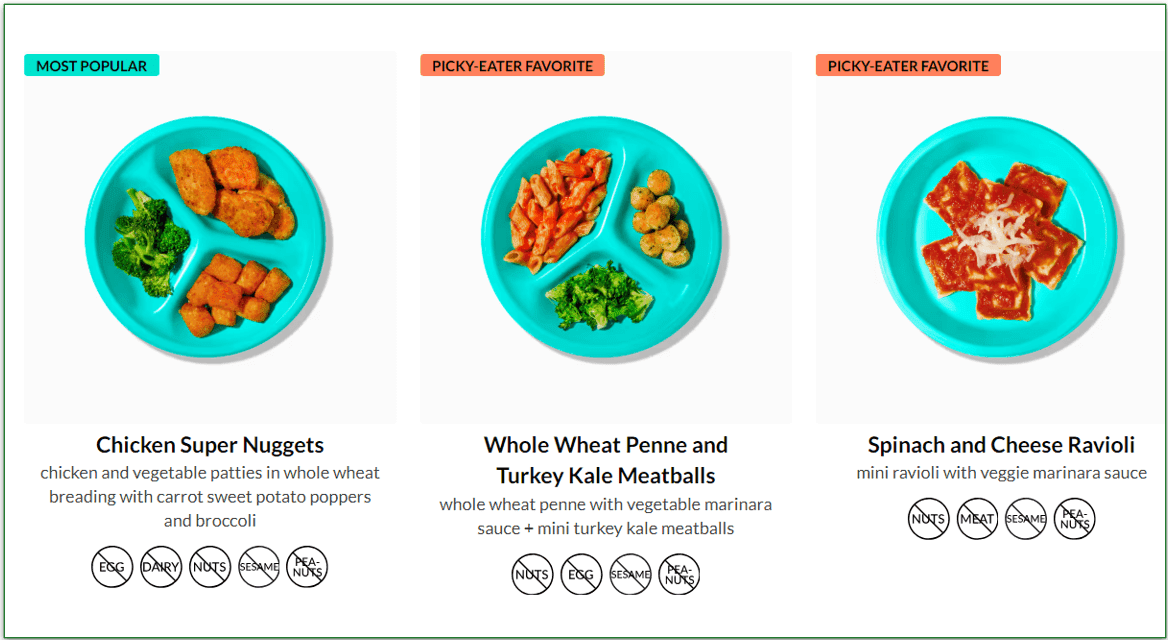Click the Whole Wheat Penne and Turkey Kale Meatballs title
This screenshot has width=1168, height=640.
(x=605, y=460)
